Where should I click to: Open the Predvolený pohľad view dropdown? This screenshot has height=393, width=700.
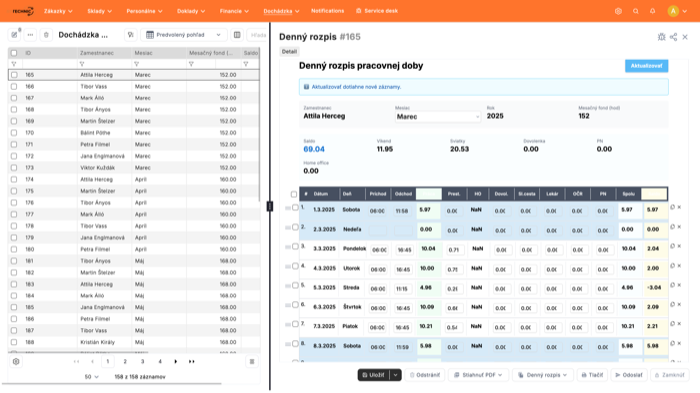(x=183, y=35)
